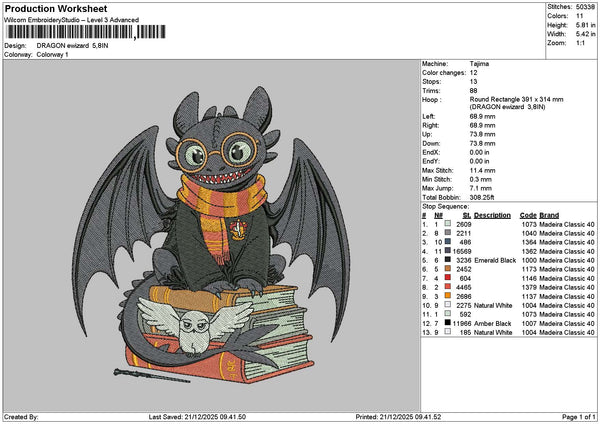600x424 pixels.
Task: Select the Width value '5.42 in'
Action: click(585, 34)
